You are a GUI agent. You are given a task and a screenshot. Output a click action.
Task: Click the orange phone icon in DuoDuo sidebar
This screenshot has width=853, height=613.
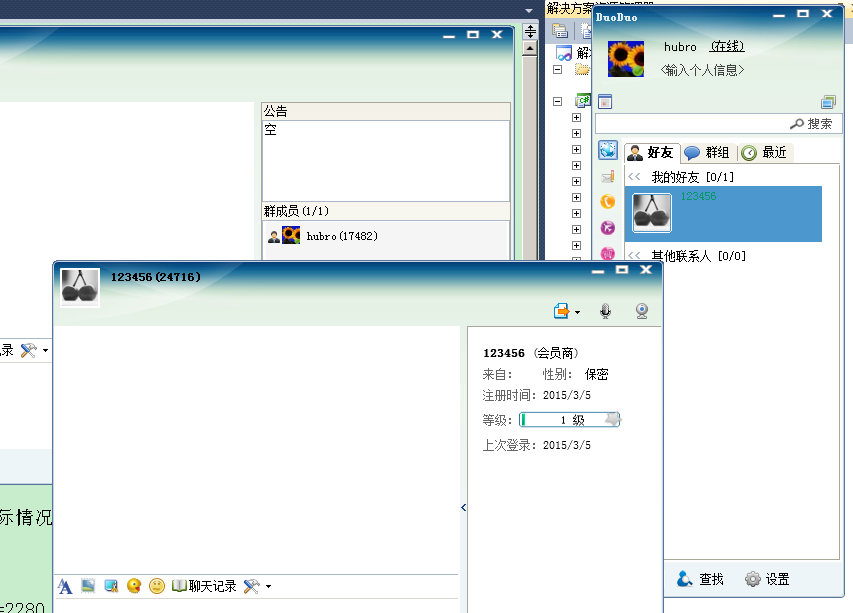coord(608,202)
